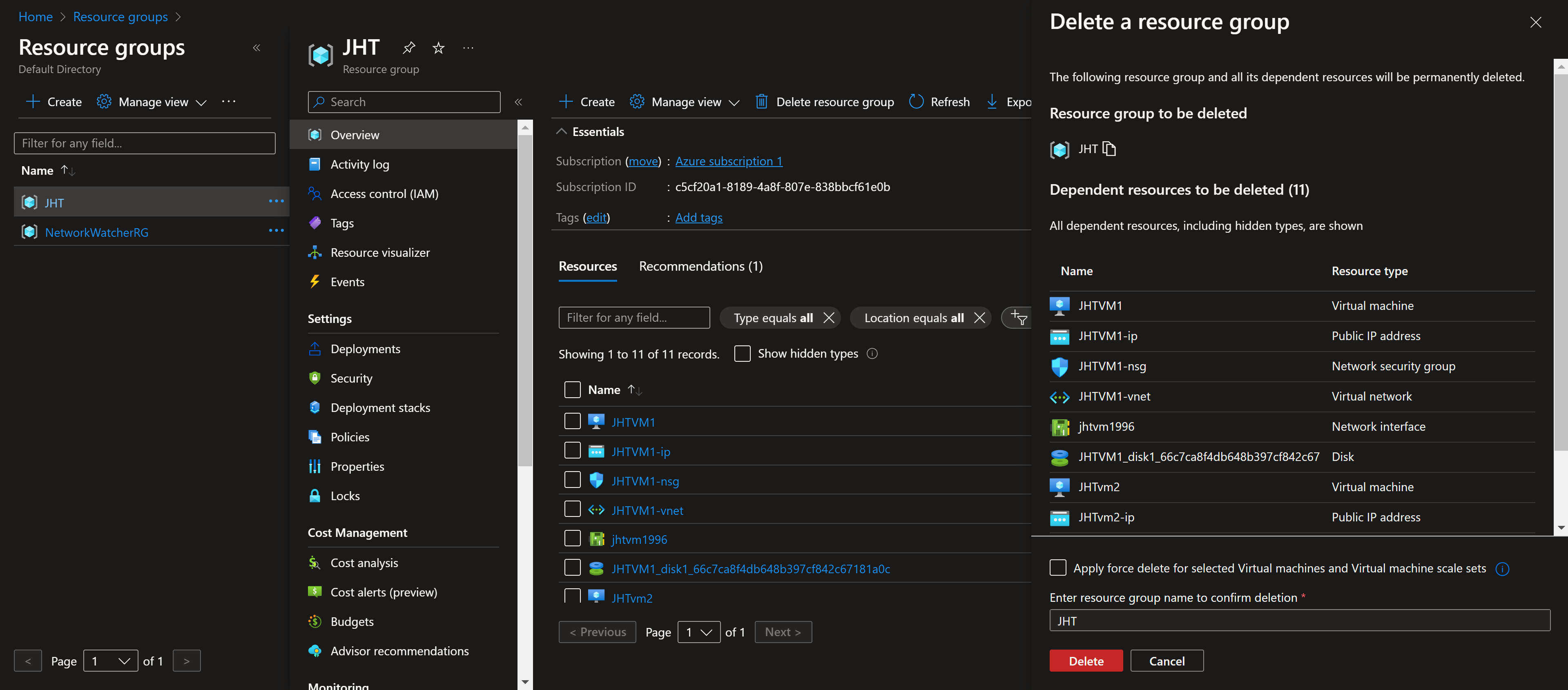Enable Apply force delete checkbox
The height and width of the screenshot is (690, 1568).
pyautogui.click(x=1058, y=568)
